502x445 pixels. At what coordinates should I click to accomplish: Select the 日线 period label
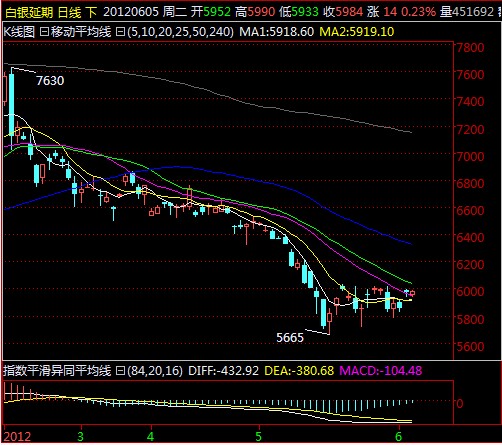tap(69, 12)
